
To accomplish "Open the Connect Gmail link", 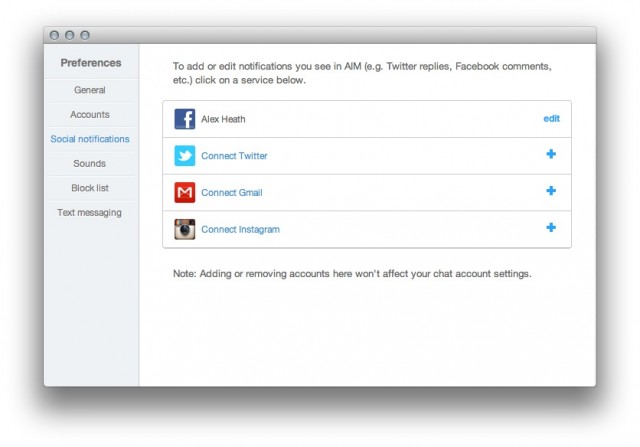I will pos(232,193).
